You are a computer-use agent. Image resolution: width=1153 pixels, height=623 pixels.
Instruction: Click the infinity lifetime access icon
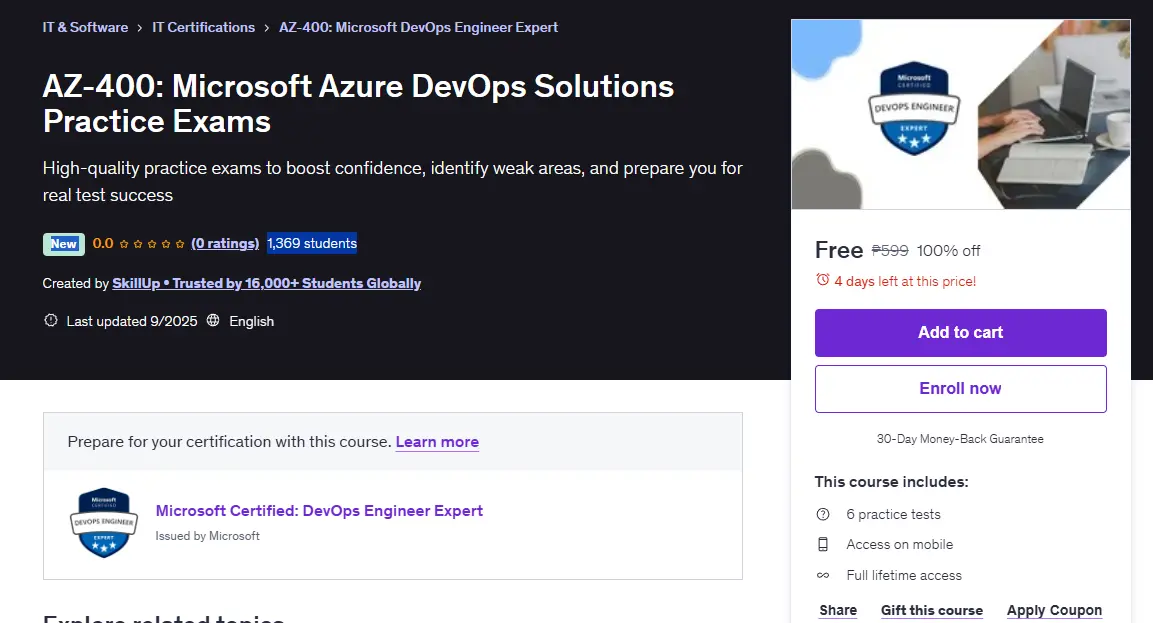pos(823,575)
